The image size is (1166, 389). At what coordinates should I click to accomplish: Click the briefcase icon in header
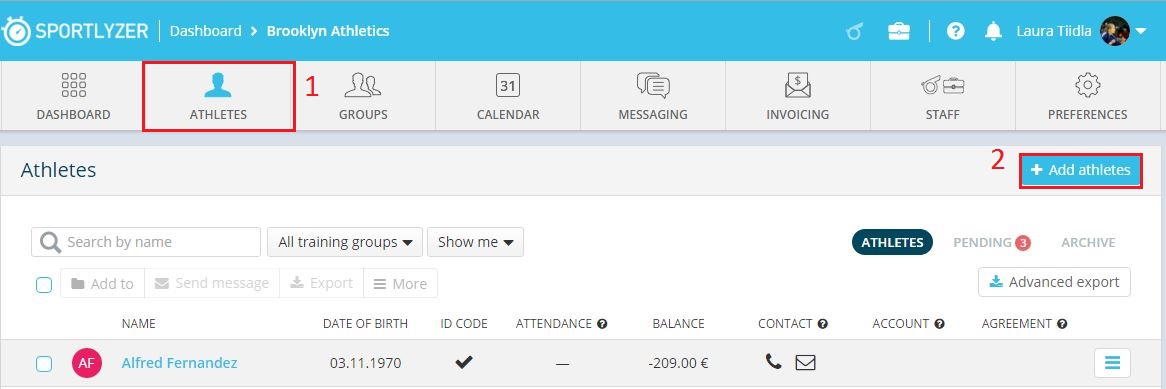point(899,31)
